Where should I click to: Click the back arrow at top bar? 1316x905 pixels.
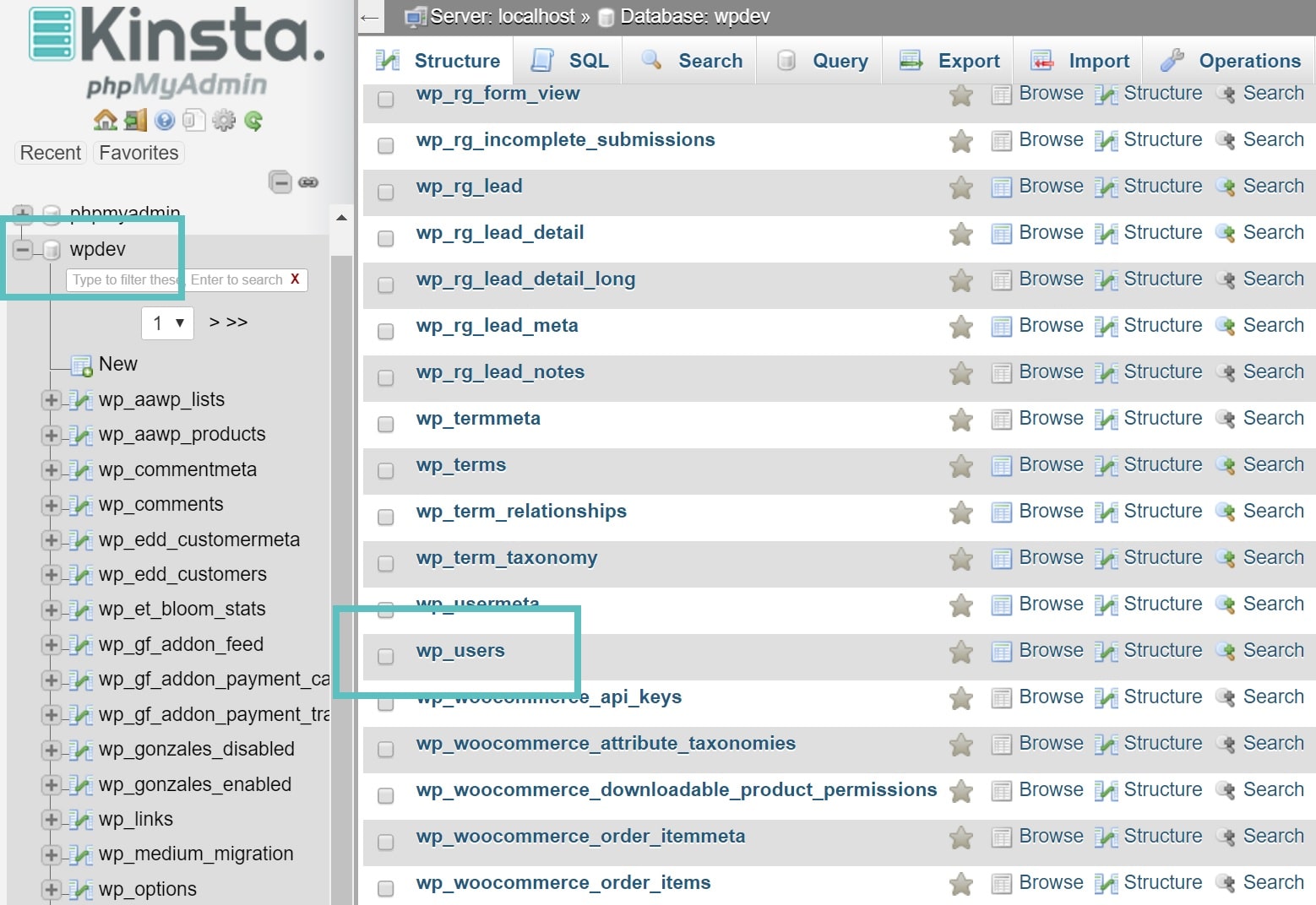coord(369,17)
